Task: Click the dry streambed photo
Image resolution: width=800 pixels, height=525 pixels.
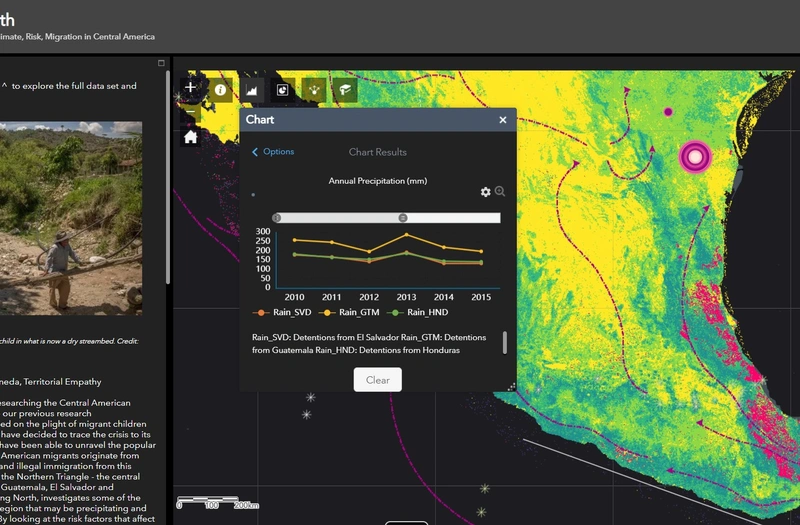Action: [x=71, y=218]
